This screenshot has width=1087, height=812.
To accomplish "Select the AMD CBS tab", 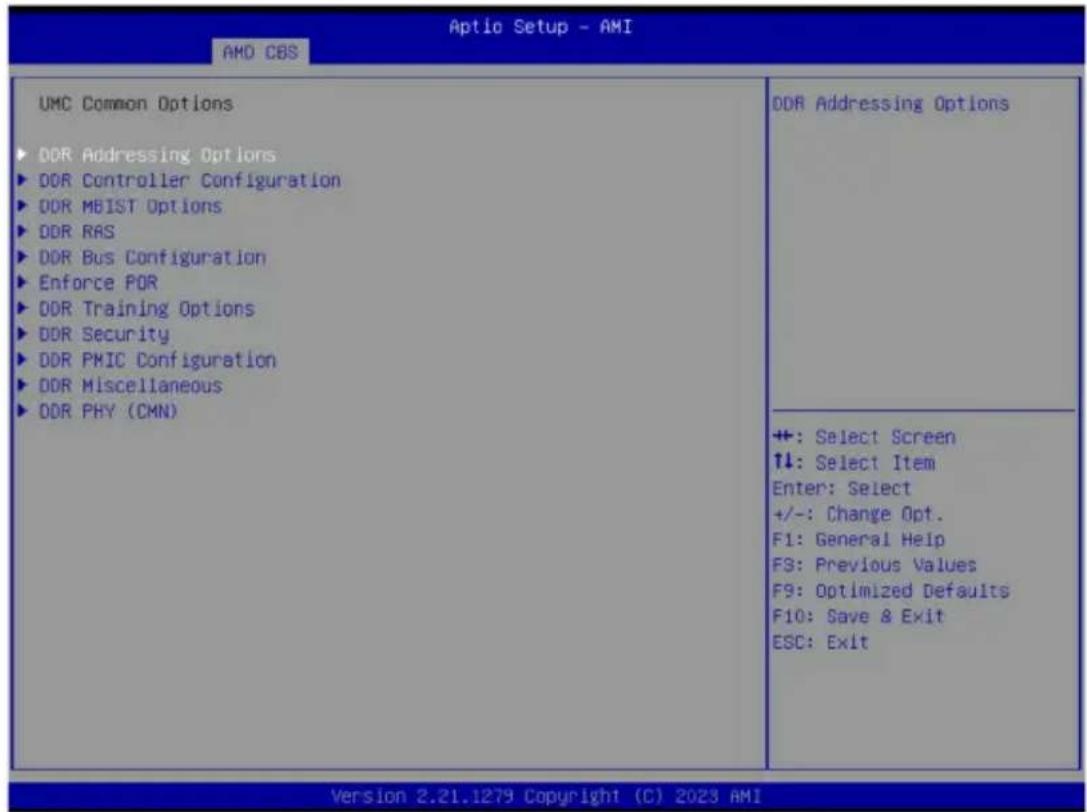I will point(260,52).
